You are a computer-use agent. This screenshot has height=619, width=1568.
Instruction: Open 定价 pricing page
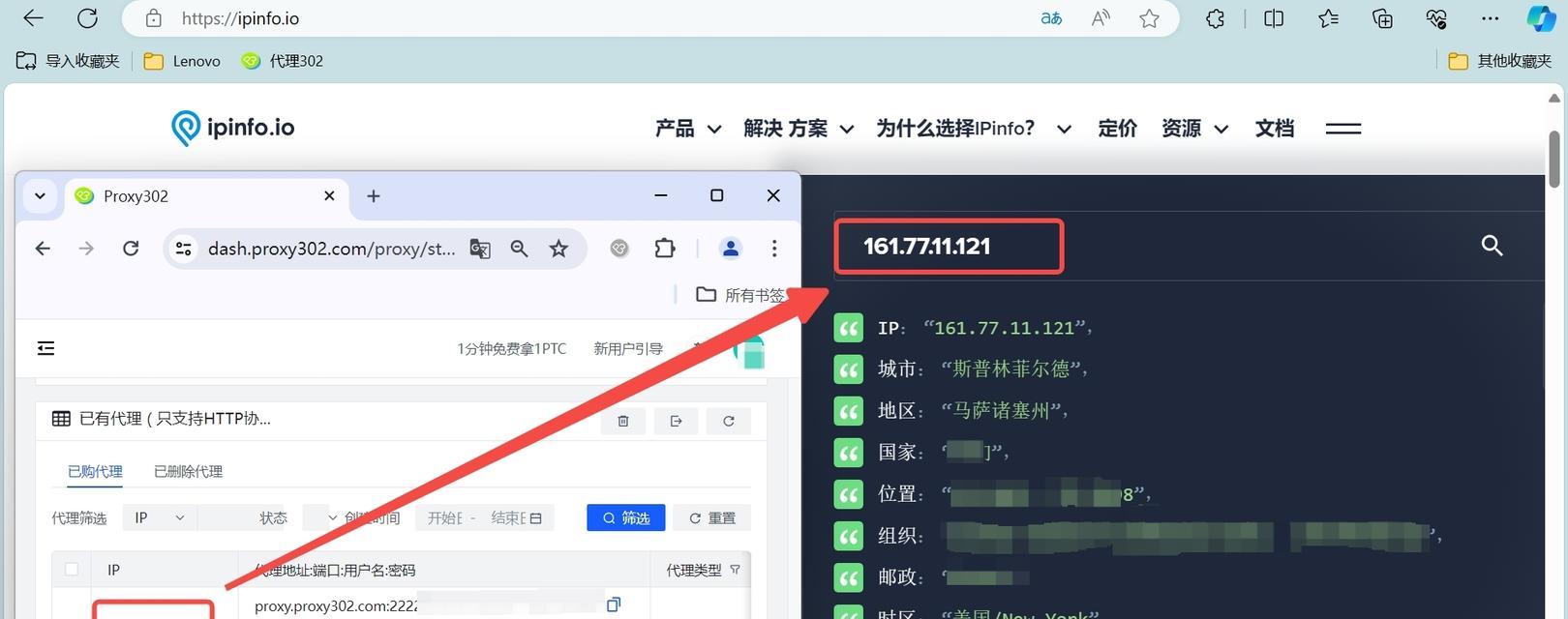(1117, 129)
